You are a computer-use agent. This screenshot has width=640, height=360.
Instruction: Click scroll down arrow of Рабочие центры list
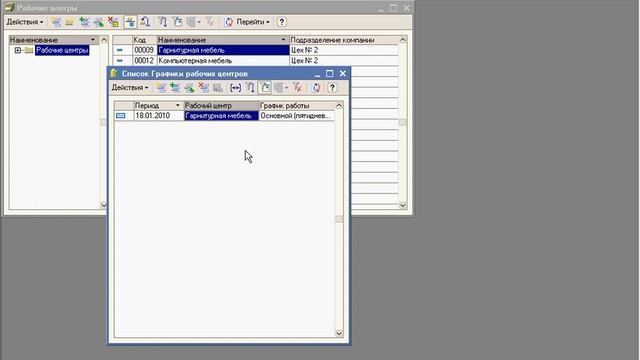[403, 205]
